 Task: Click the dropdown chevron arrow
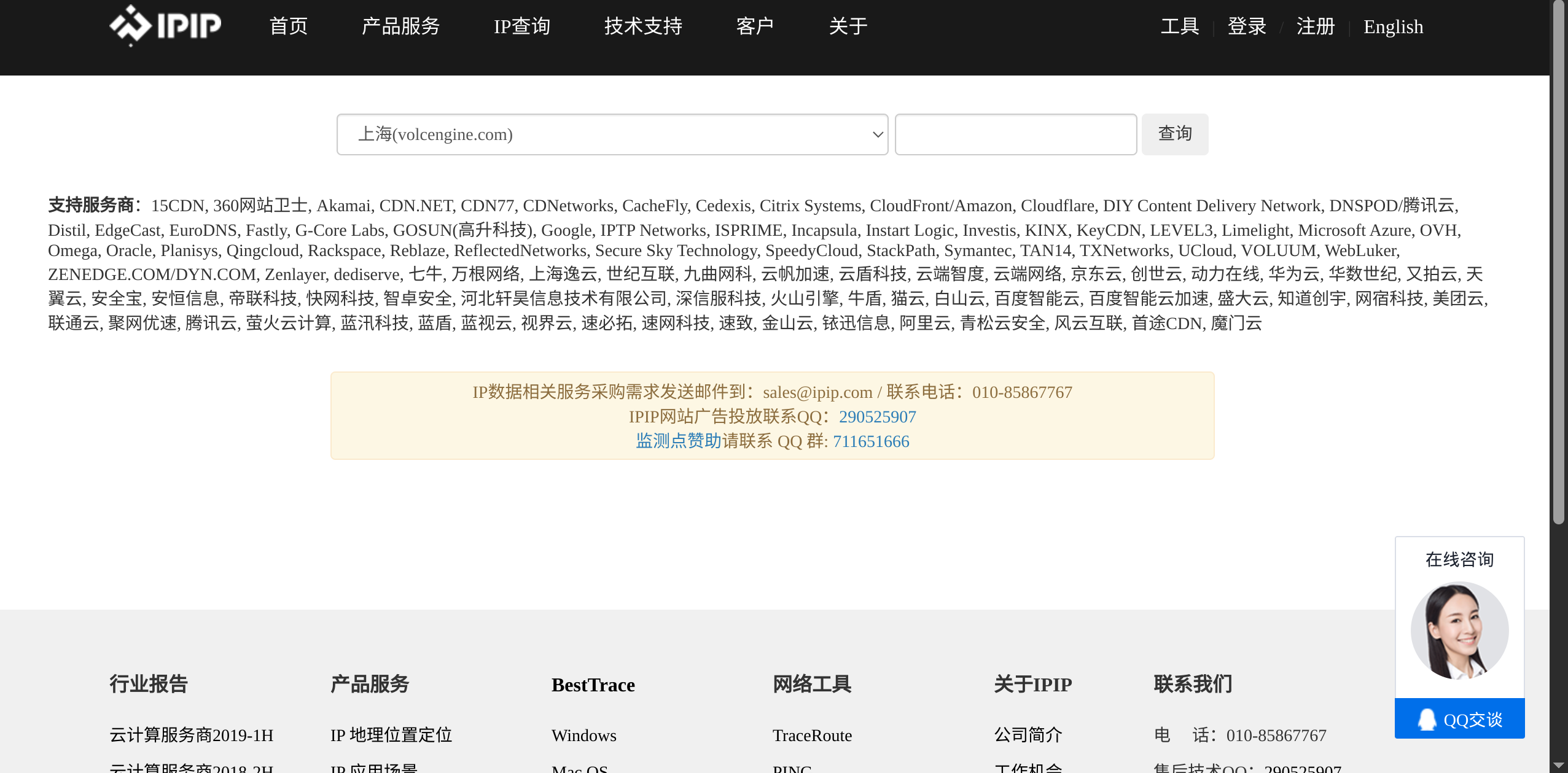pos(878,134)
